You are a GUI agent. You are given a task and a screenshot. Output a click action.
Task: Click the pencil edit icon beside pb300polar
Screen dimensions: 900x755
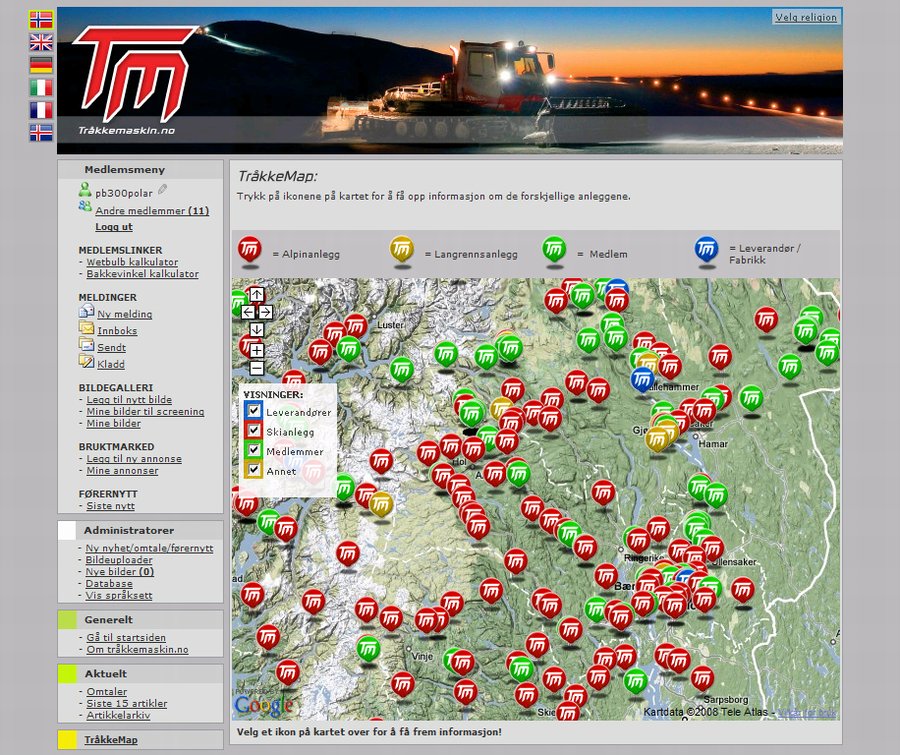click(x=162, y=189)
